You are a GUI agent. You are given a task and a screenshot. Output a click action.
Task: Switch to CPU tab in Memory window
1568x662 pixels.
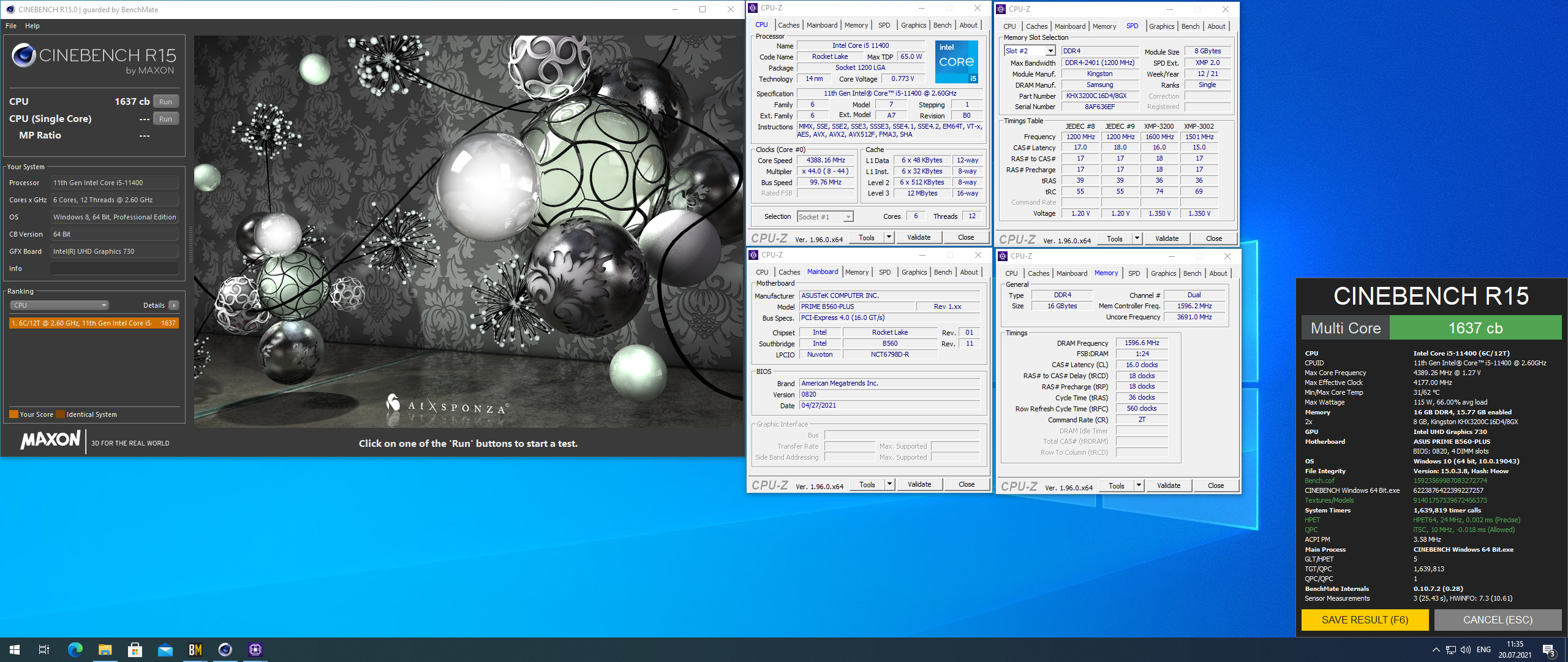tap(1011, 273)
